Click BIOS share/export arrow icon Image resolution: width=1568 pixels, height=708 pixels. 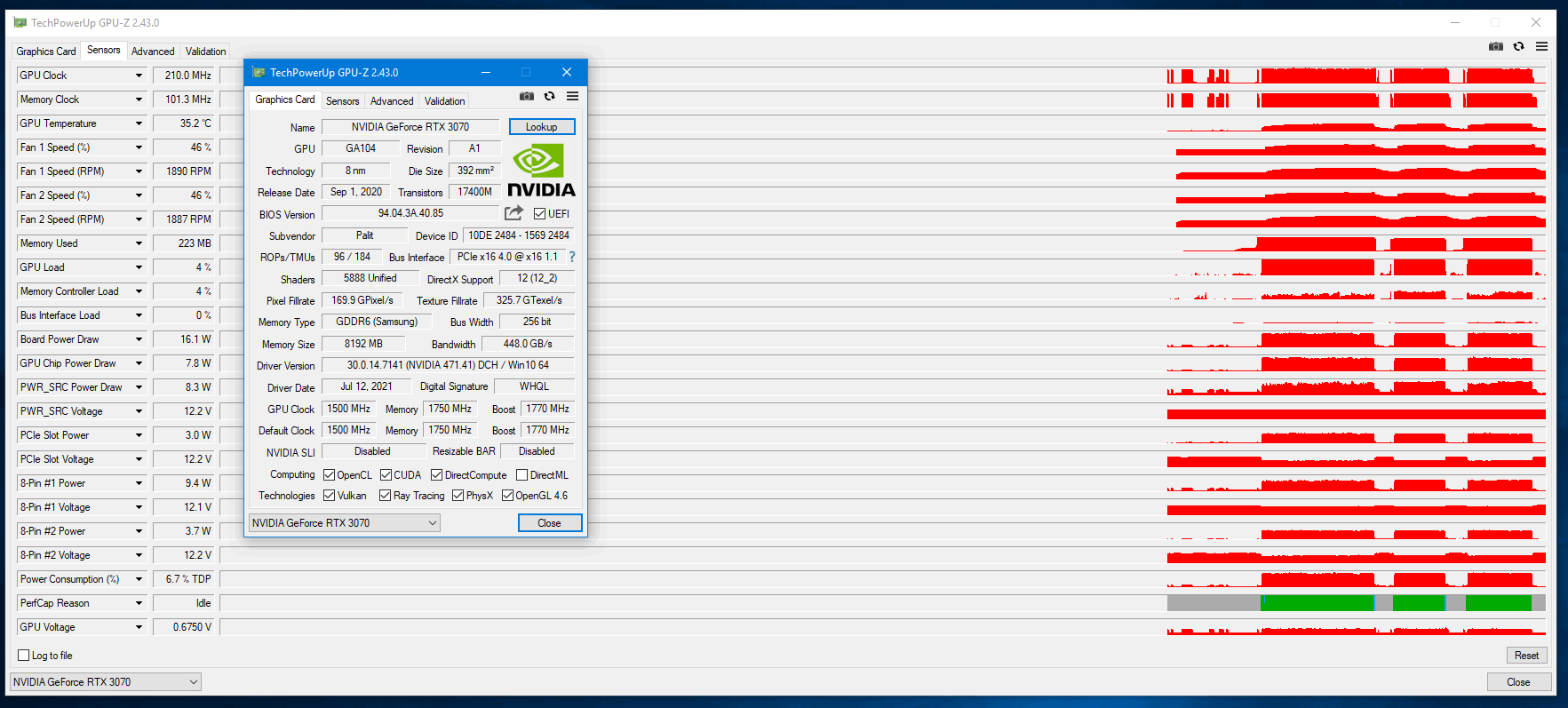(x=513, y=213)
